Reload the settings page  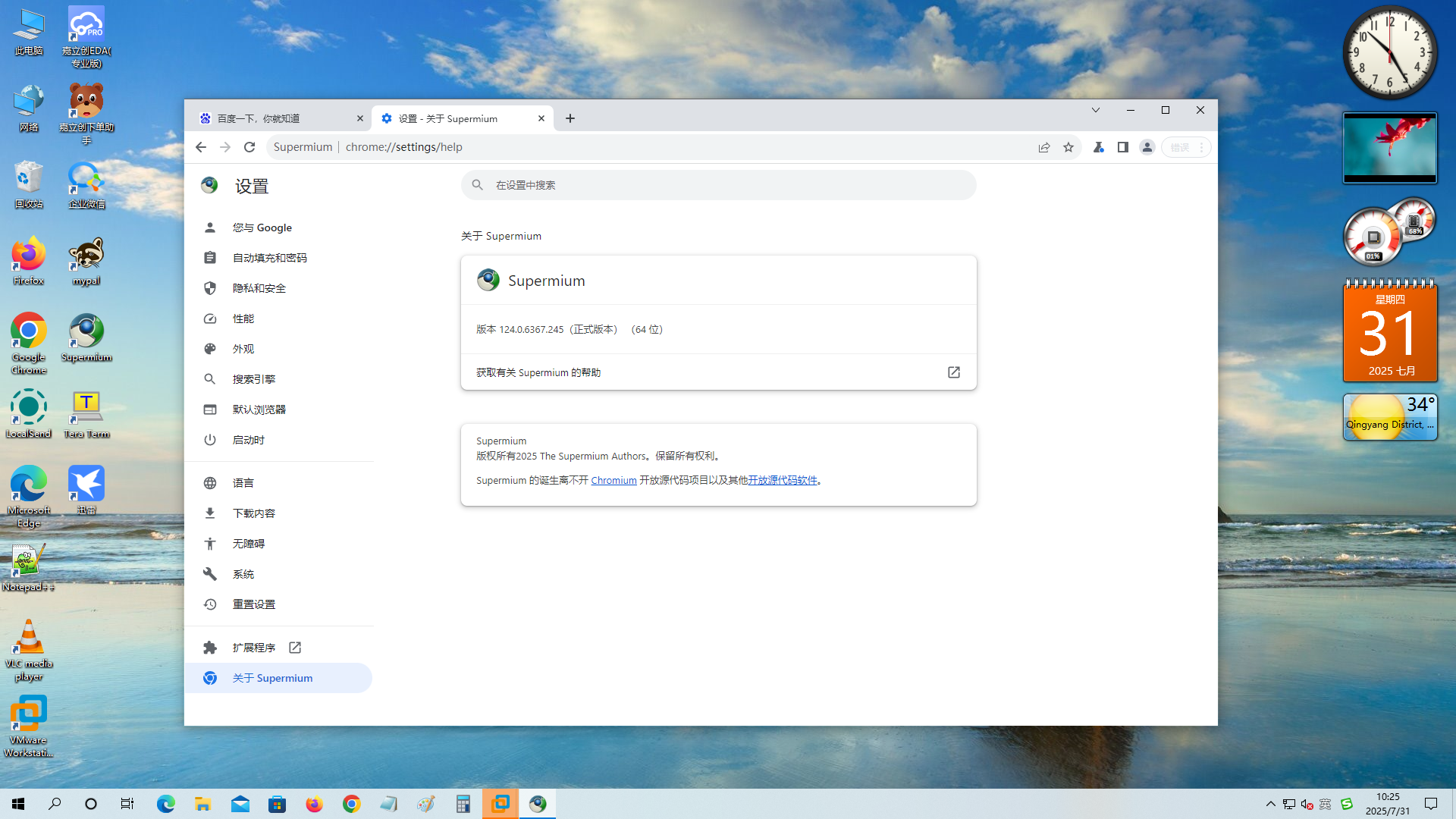tap(249, 147)
